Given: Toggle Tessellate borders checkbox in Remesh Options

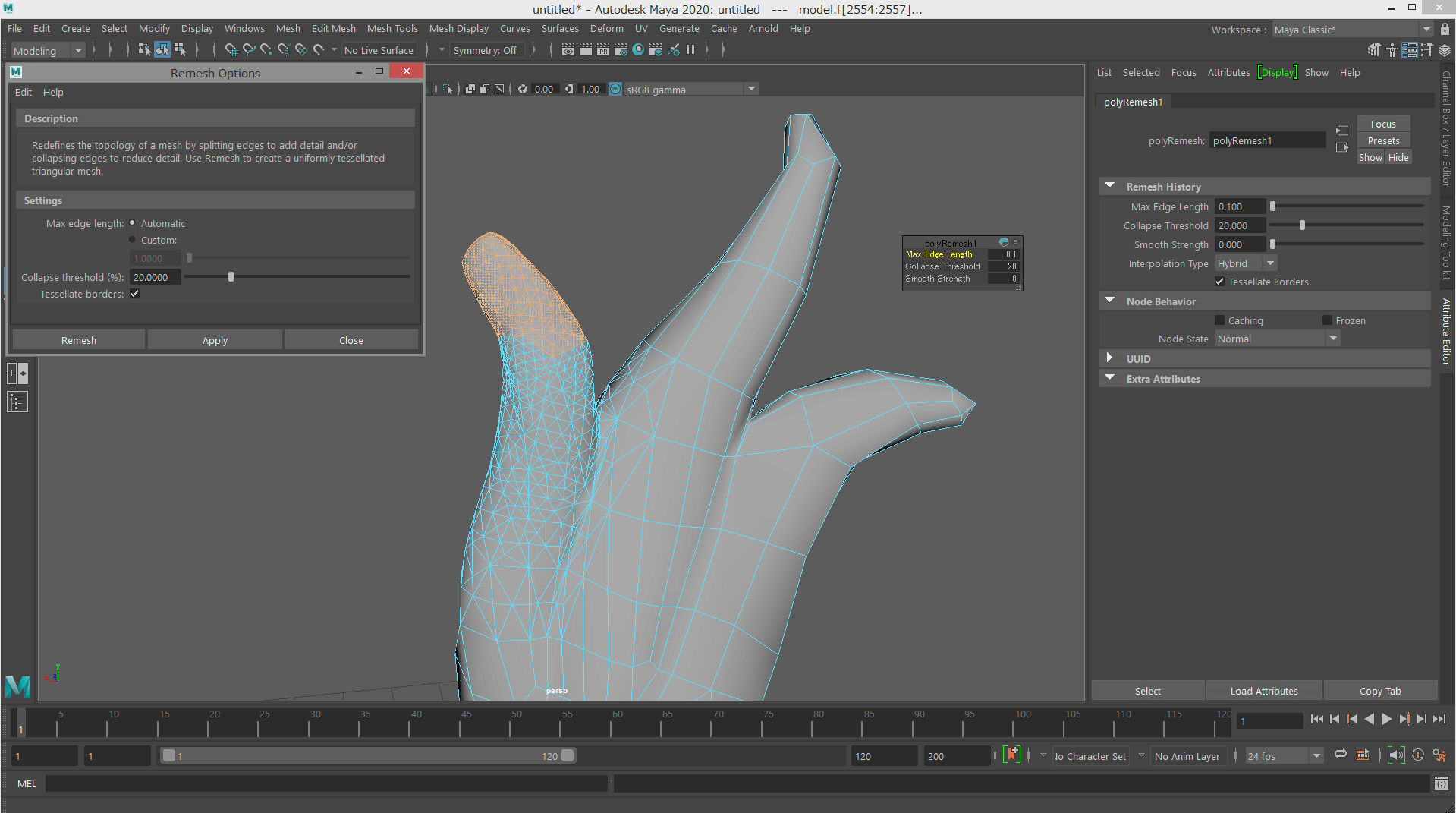Looking at the screenshot, I should pos(134,294).
